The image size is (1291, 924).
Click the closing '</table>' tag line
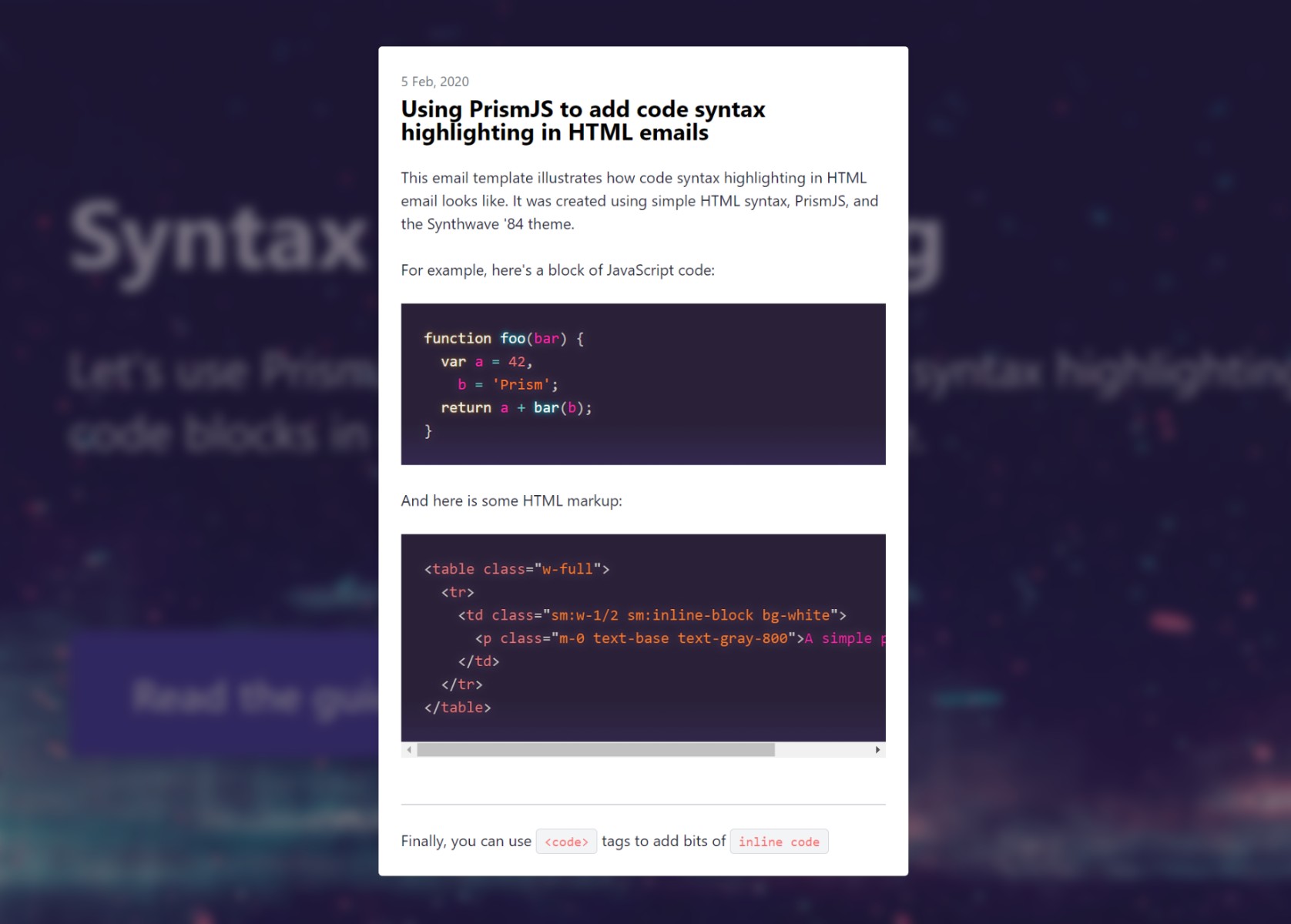pyautogui.click(x=458, y=708)
